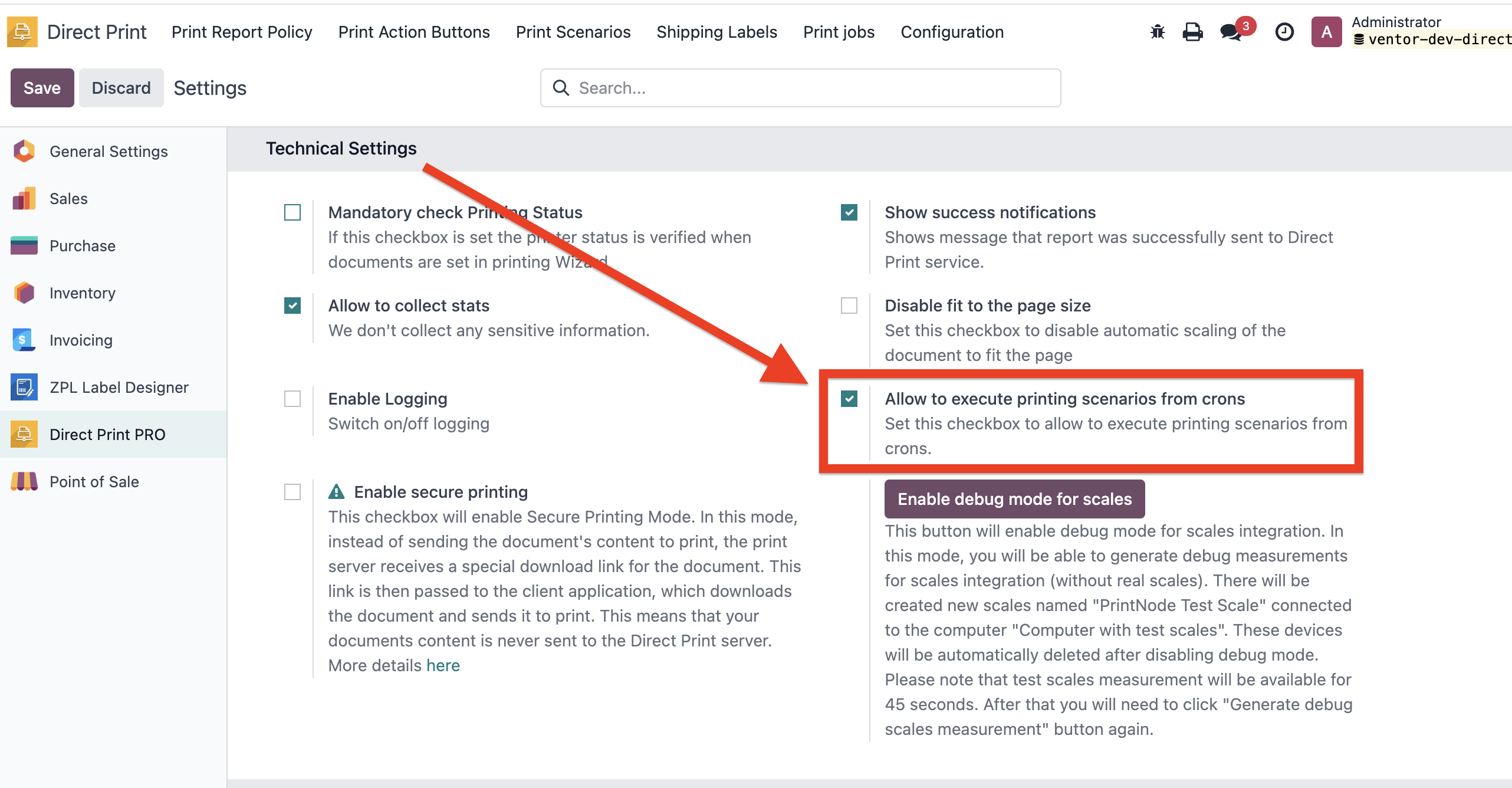Click the Administrator avatar icon
Viewport: 1512px width, 788px height.
(1327, 32)
